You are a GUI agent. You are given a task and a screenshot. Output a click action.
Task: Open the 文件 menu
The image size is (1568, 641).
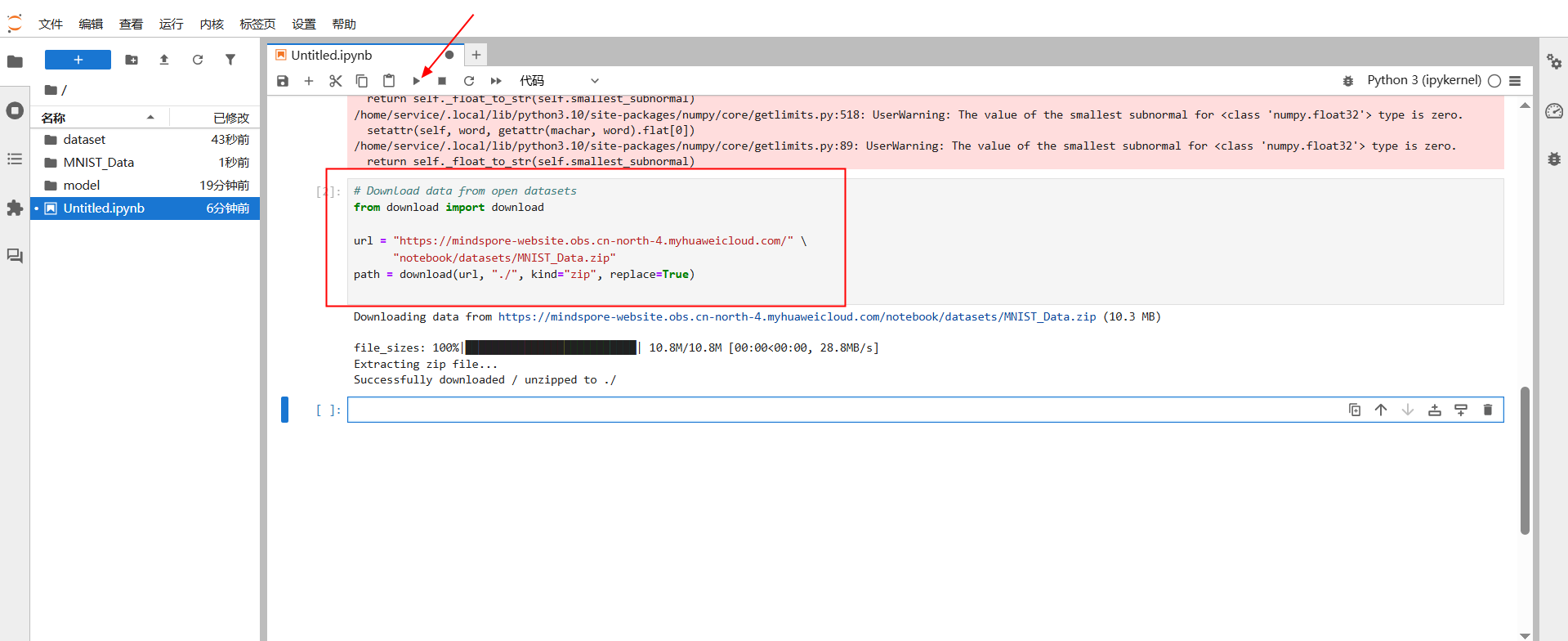(x=51, y=25)
